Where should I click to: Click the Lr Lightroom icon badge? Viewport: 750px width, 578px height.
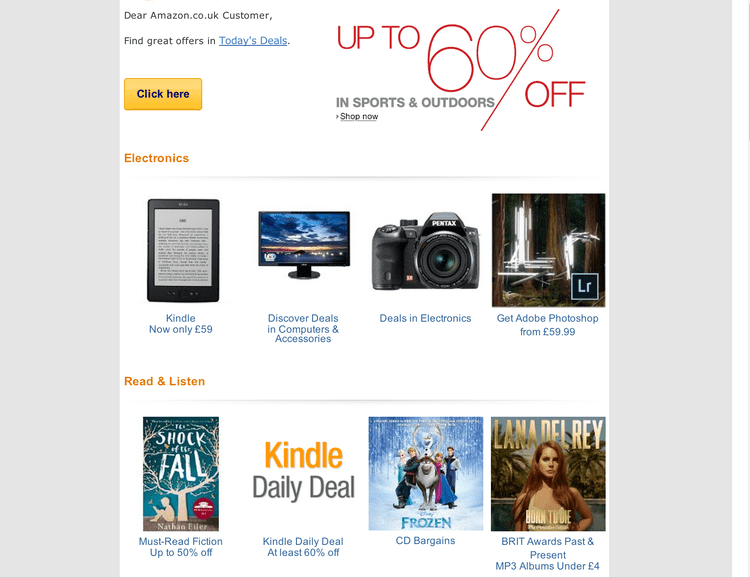click(x=585, y=286)
